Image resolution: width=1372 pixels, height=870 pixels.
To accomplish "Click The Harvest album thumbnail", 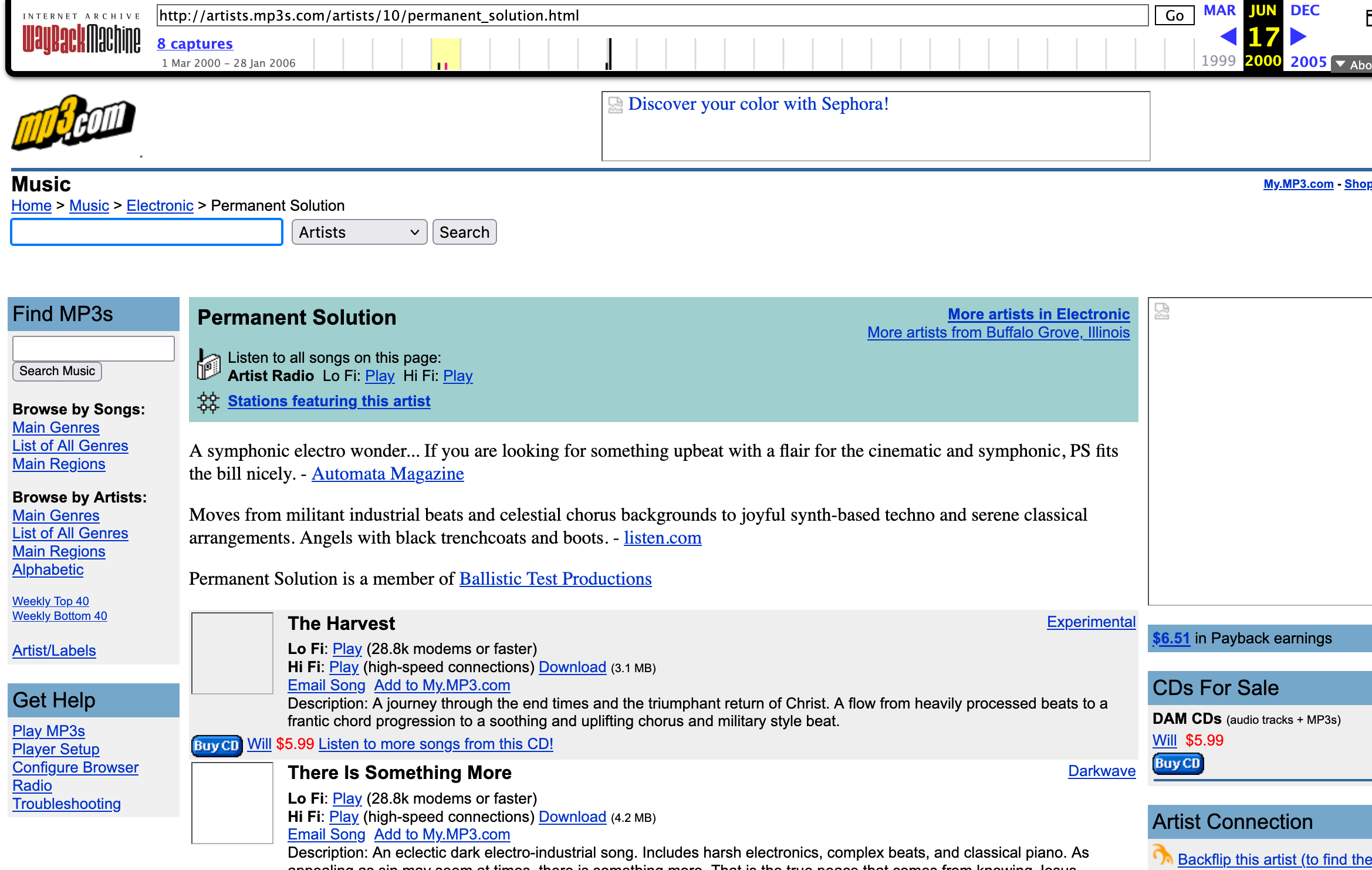I will point(232,653).
